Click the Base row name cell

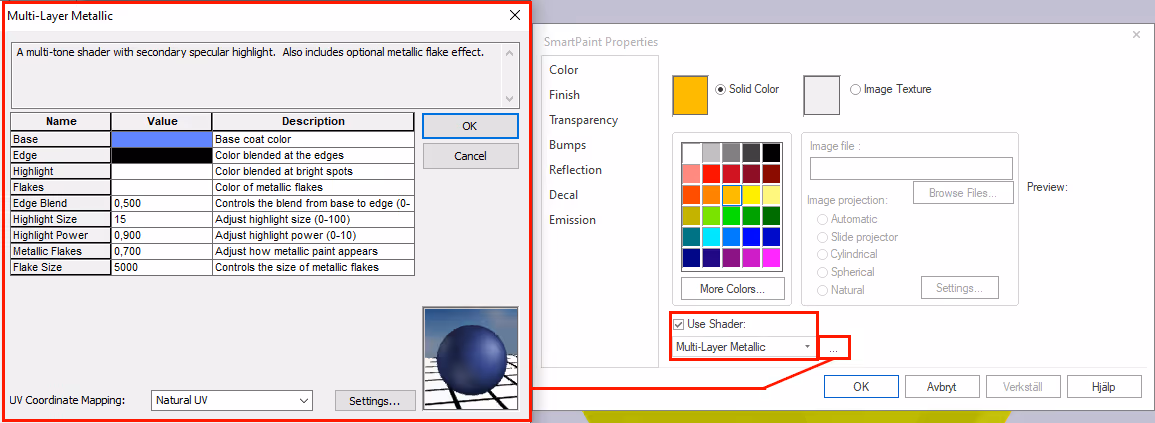click(61, 139)
